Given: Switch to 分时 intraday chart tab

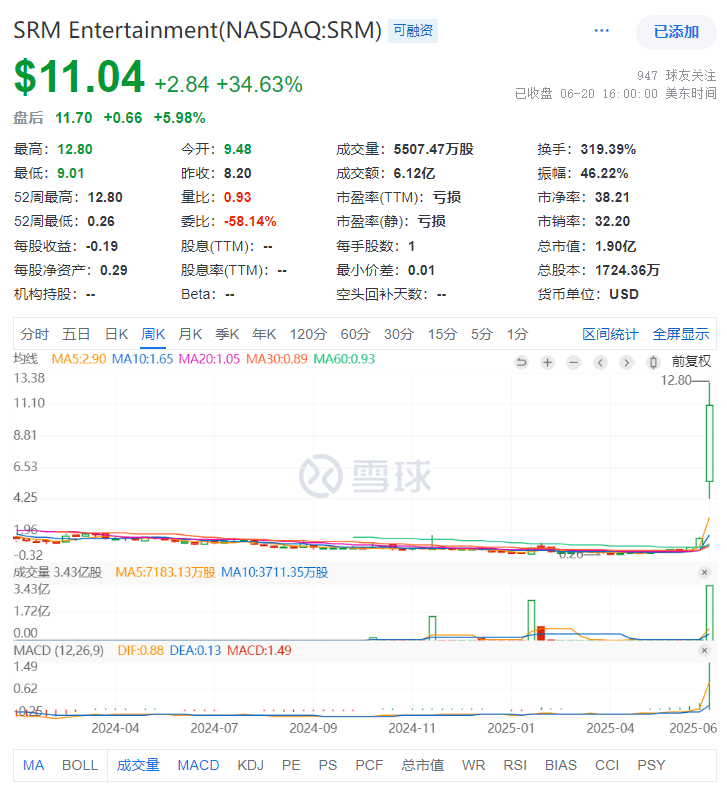Looking at the screenshot, I should (34, 334).
